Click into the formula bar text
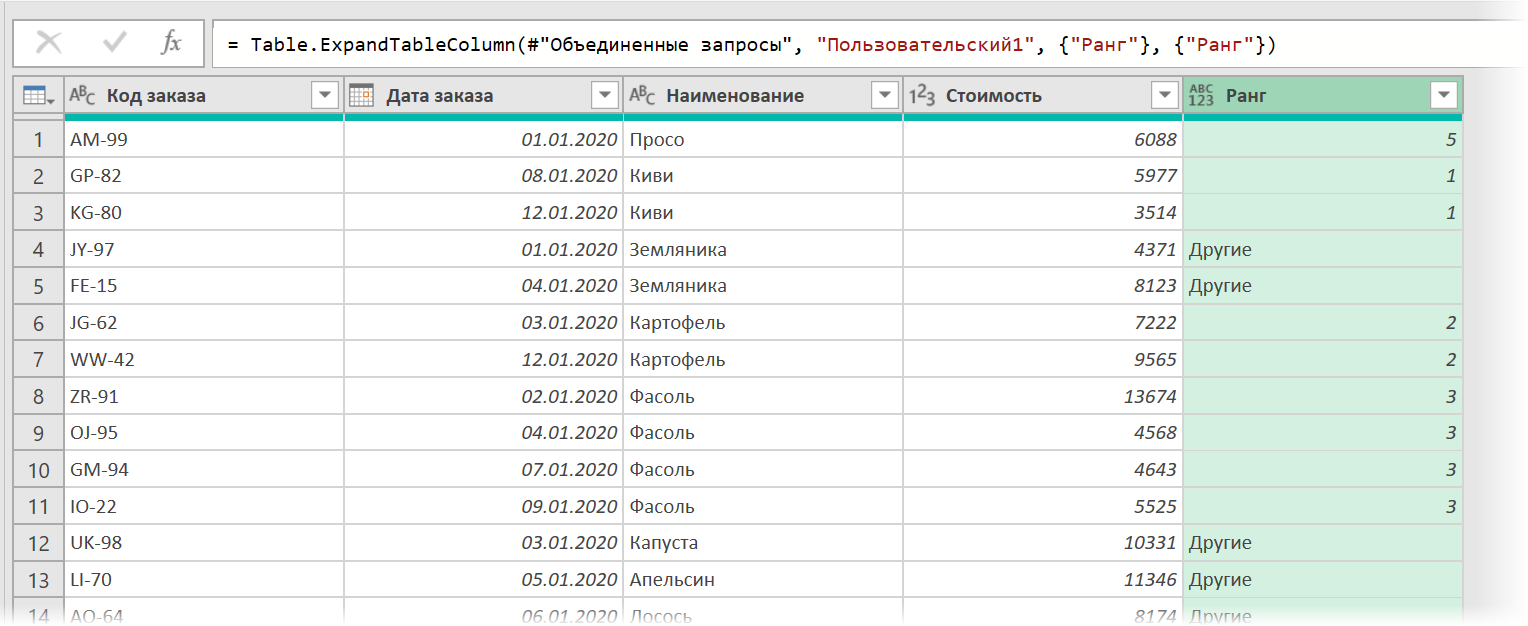Screen dimensions: 1528x626 751,45
